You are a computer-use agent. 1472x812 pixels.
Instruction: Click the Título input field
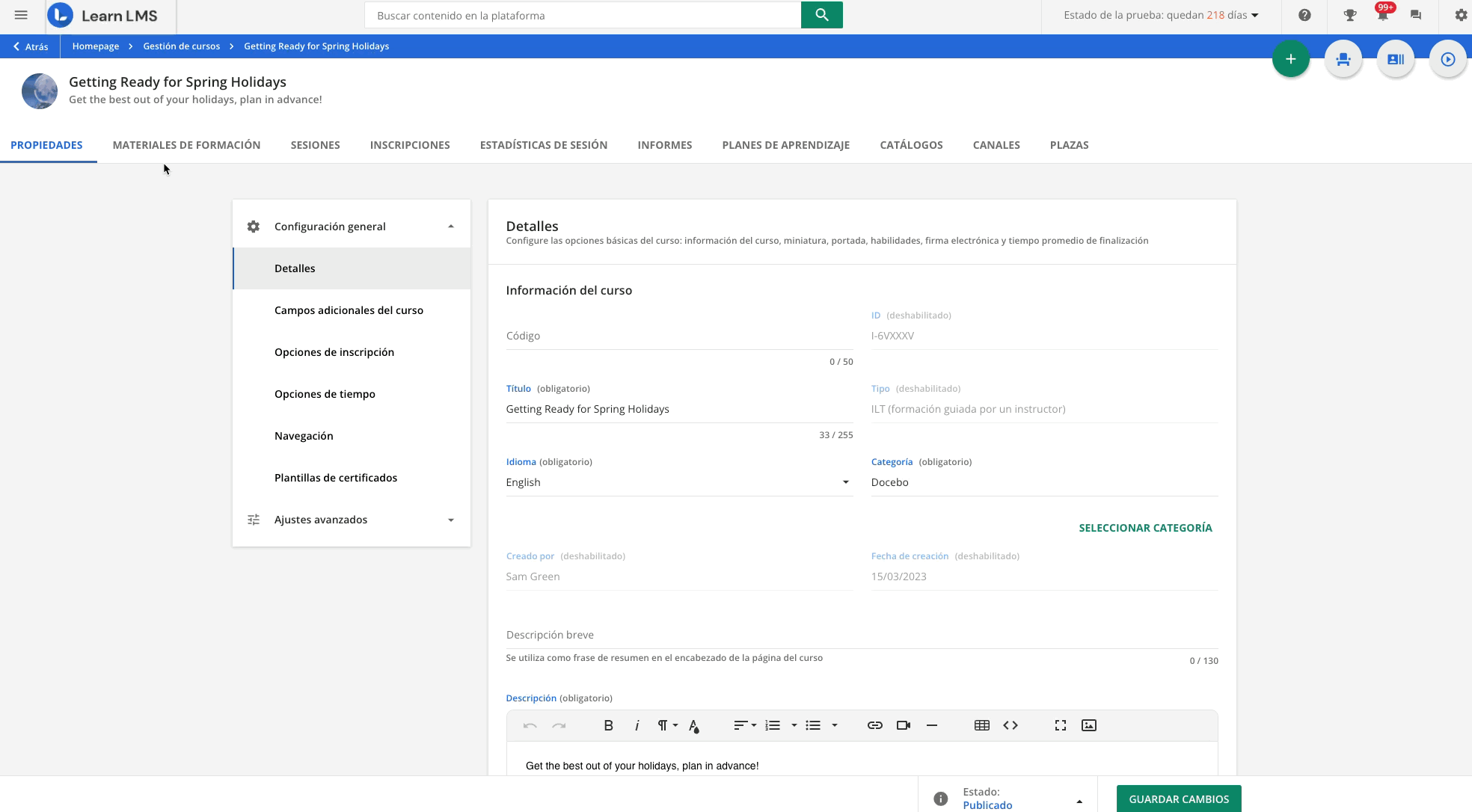[679, 409]
